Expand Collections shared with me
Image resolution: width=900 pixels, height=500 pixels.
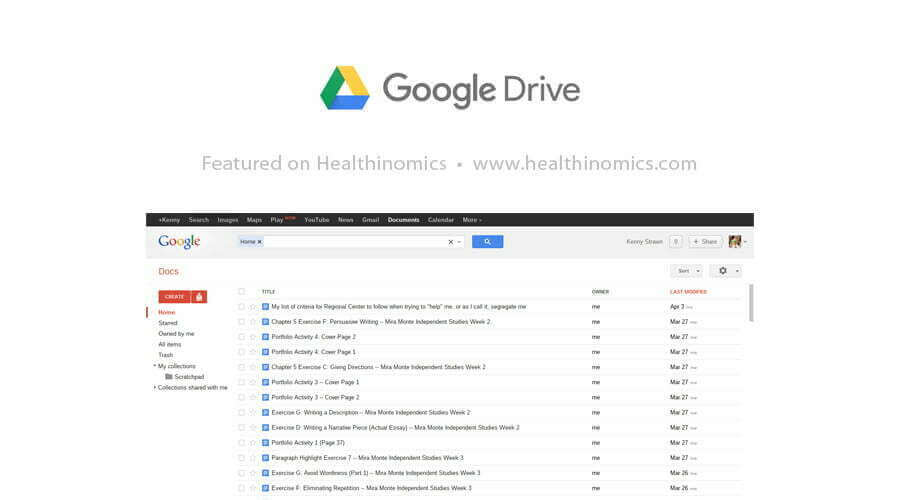click(154, 387)
